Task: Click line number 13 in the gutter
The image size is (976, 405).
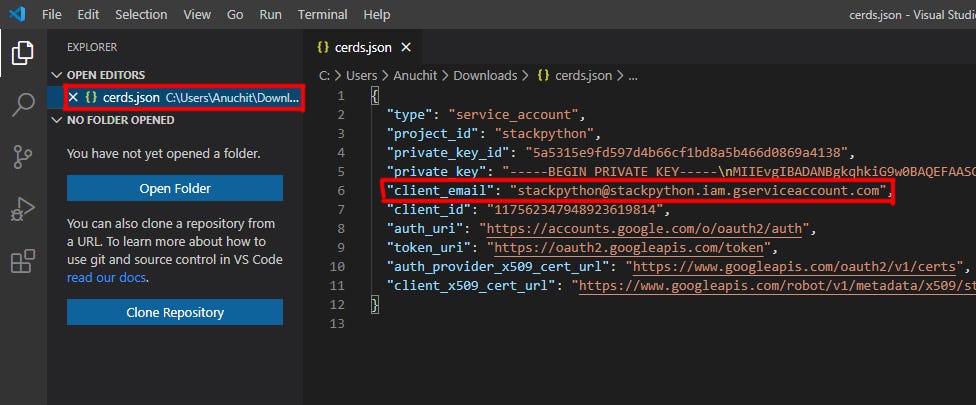Action: 337,324
